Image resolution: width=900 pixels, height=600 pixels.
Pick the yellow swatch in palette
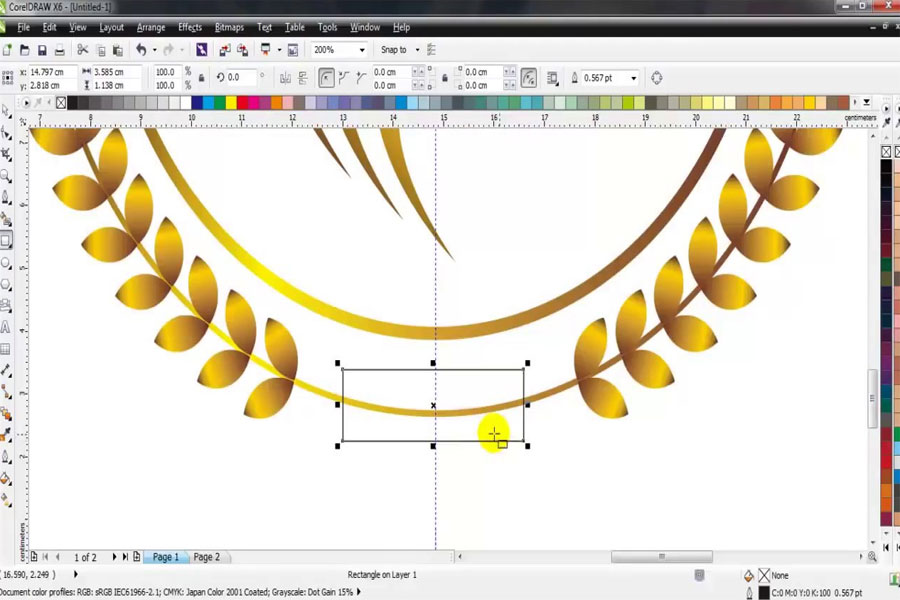(231, 103)
